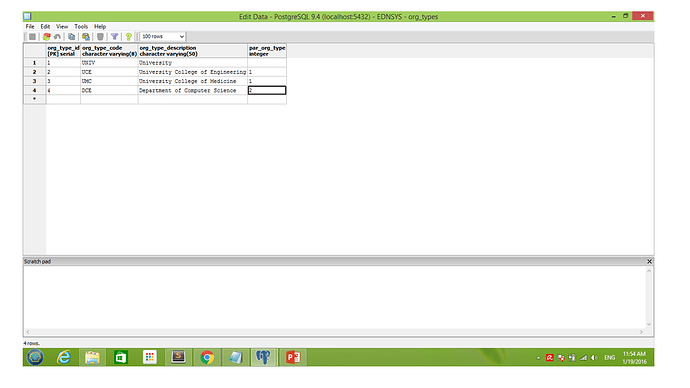690x388 pixels.
Task: Open Google Chrome from the taskbar
Action: pyautogui.click(x=207, y=357)
